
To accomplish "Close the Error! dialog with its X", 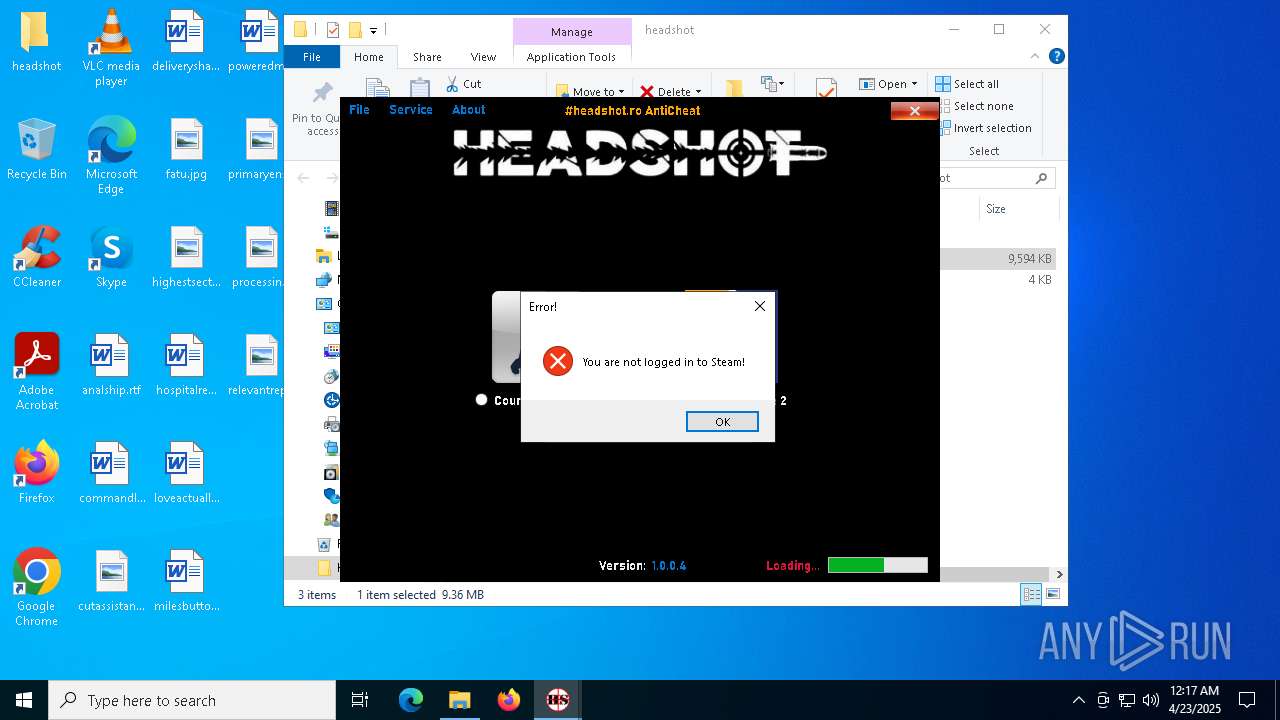I will coord(760,306).
